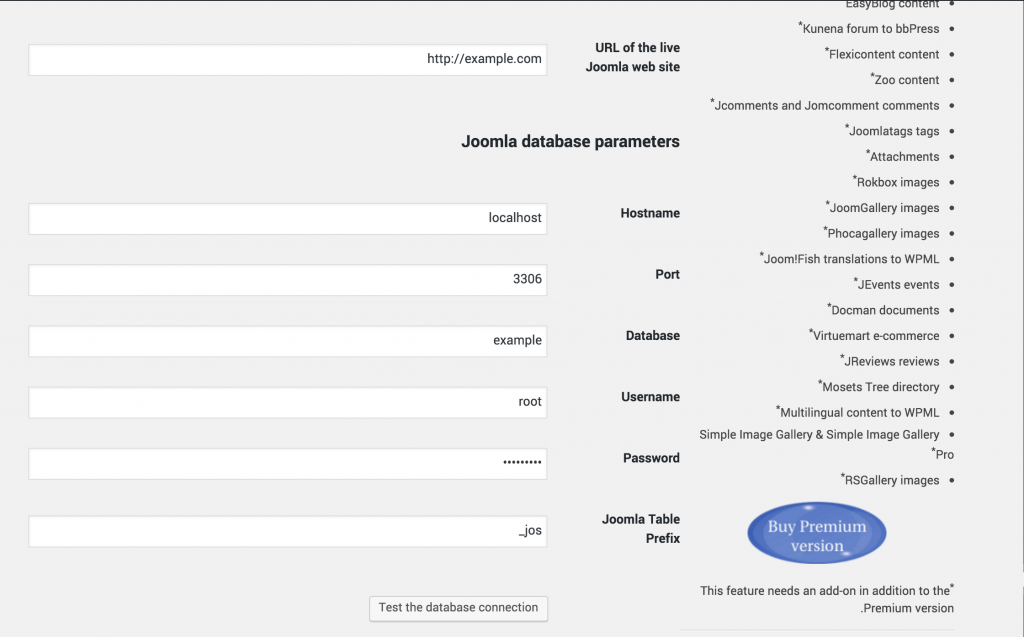Click the 'Database' field label
The height and width of the screenshot is (637, 1024).
point(652,335)
